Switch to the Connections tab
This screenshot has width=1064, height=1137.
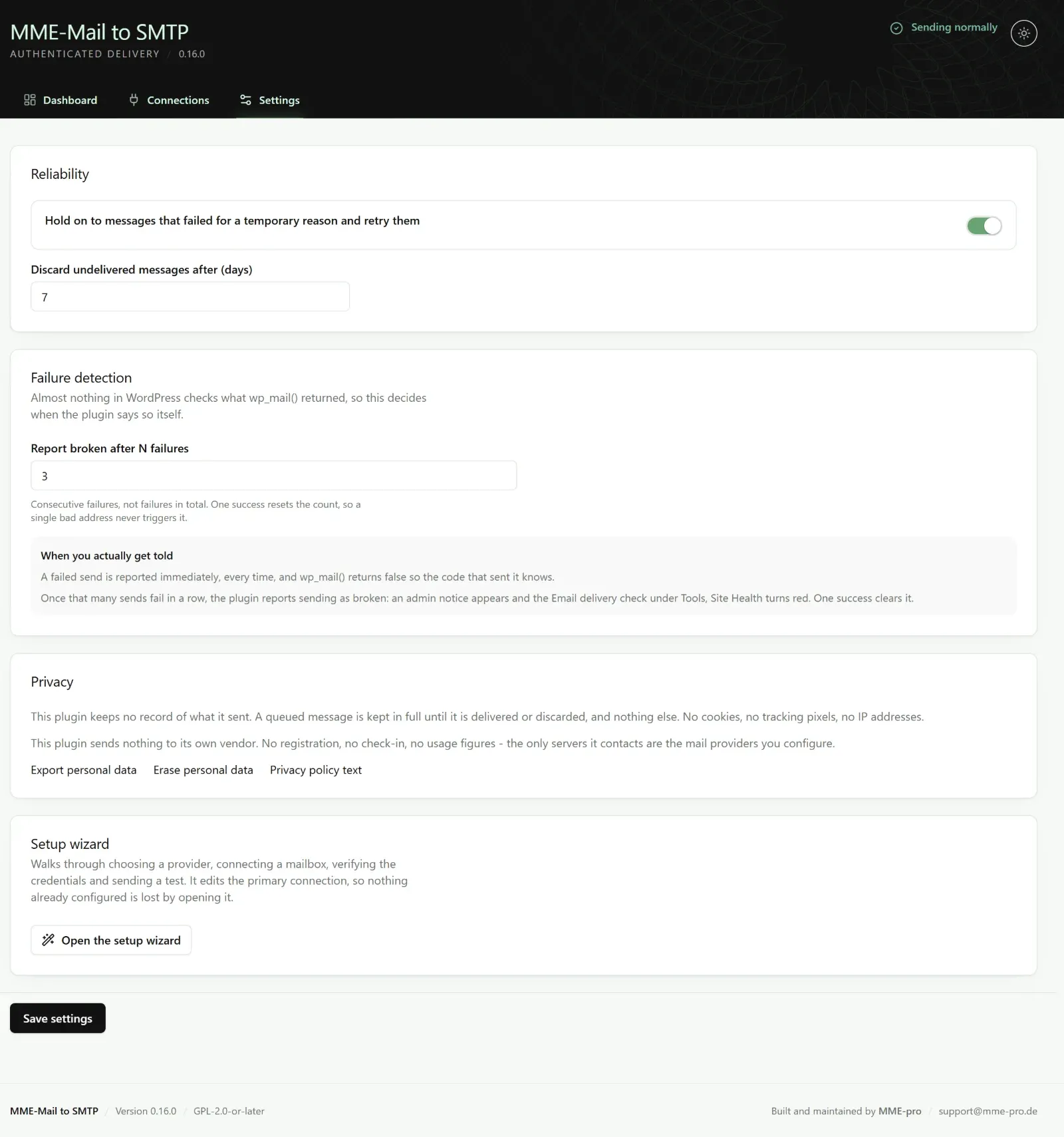pos(169,100)
